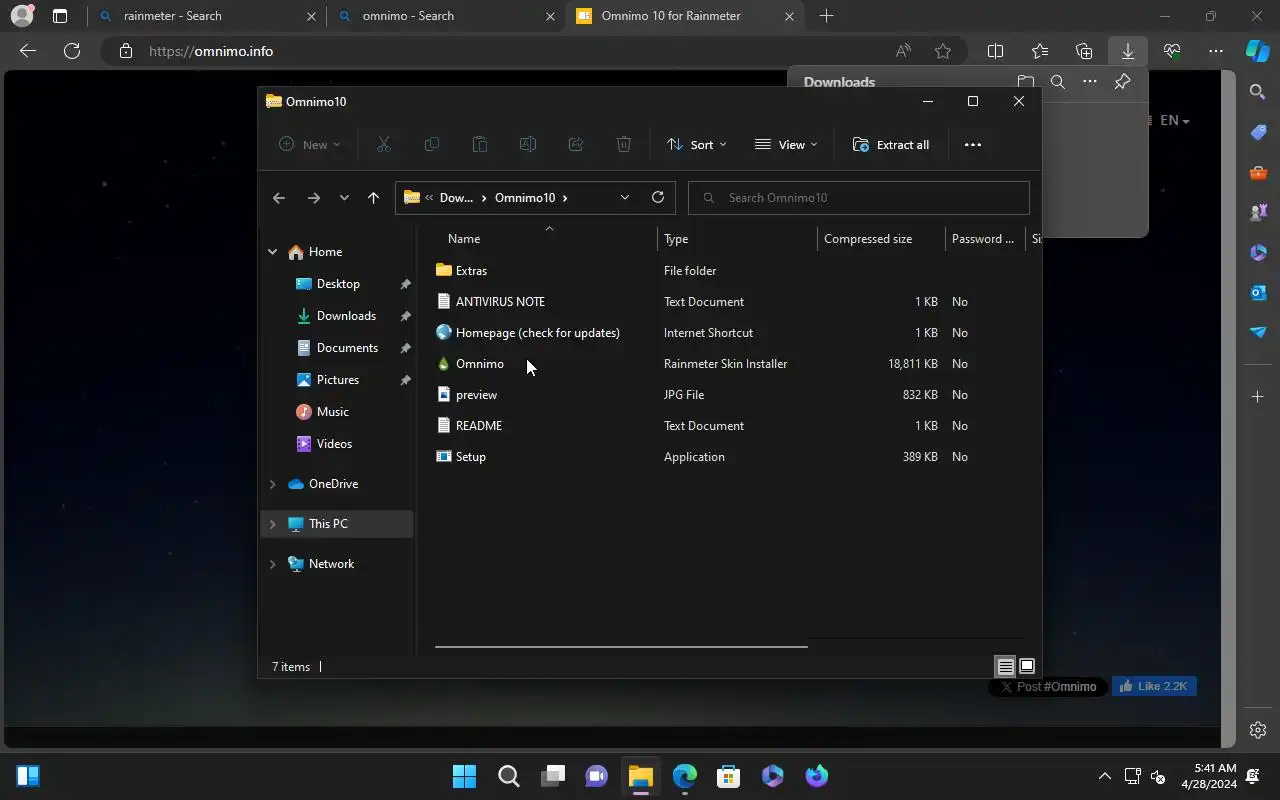Open downloads folder icon in Downloads panel

1026,82
